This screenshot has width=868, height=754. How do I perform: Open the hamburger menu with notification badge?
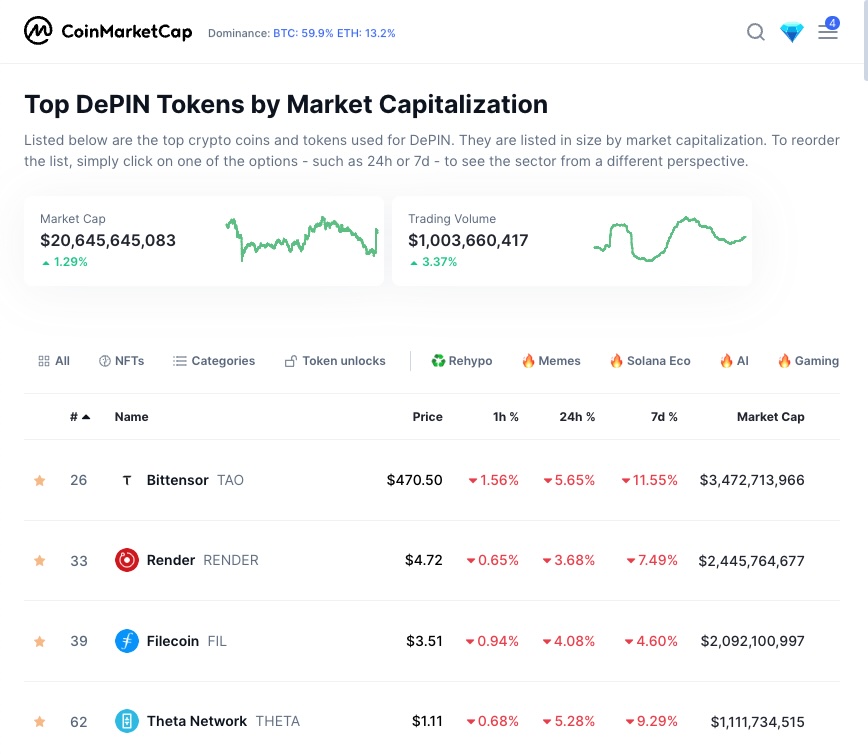point(828,30)
